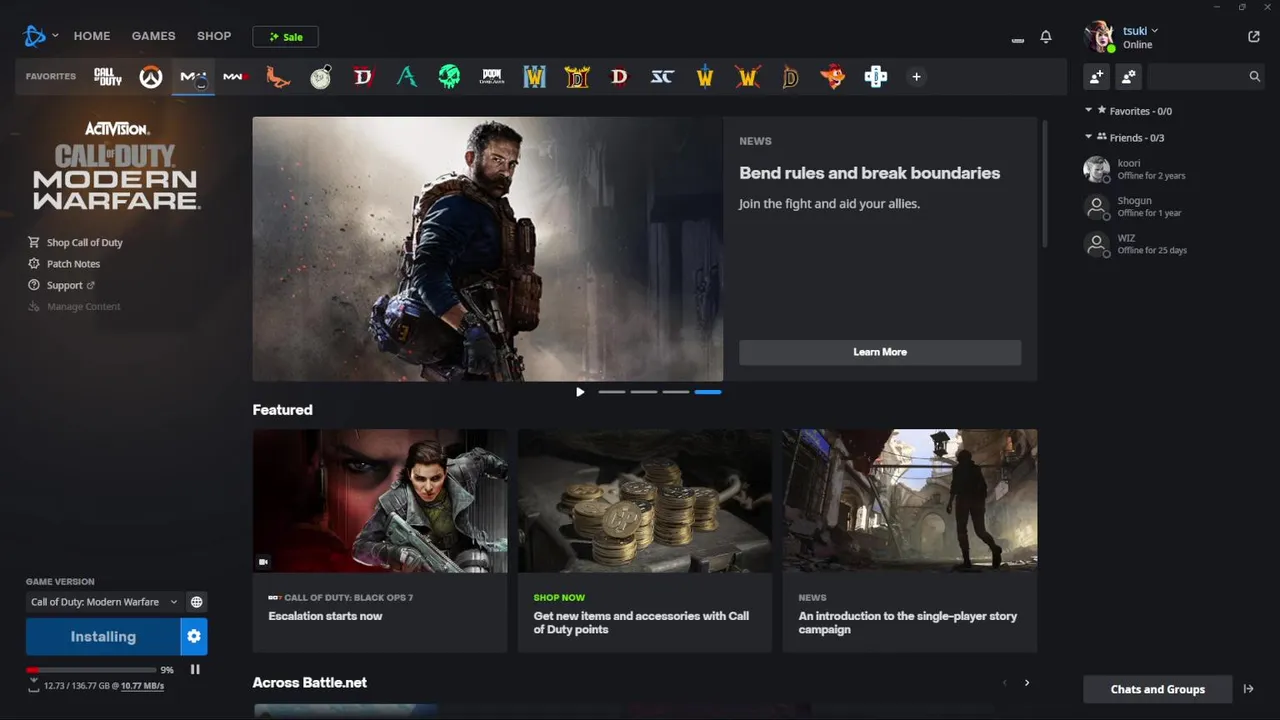This screenshot has width=1280, height=720.
Task: Open game options gear beside Installing
Action: (x=194, y=637)
